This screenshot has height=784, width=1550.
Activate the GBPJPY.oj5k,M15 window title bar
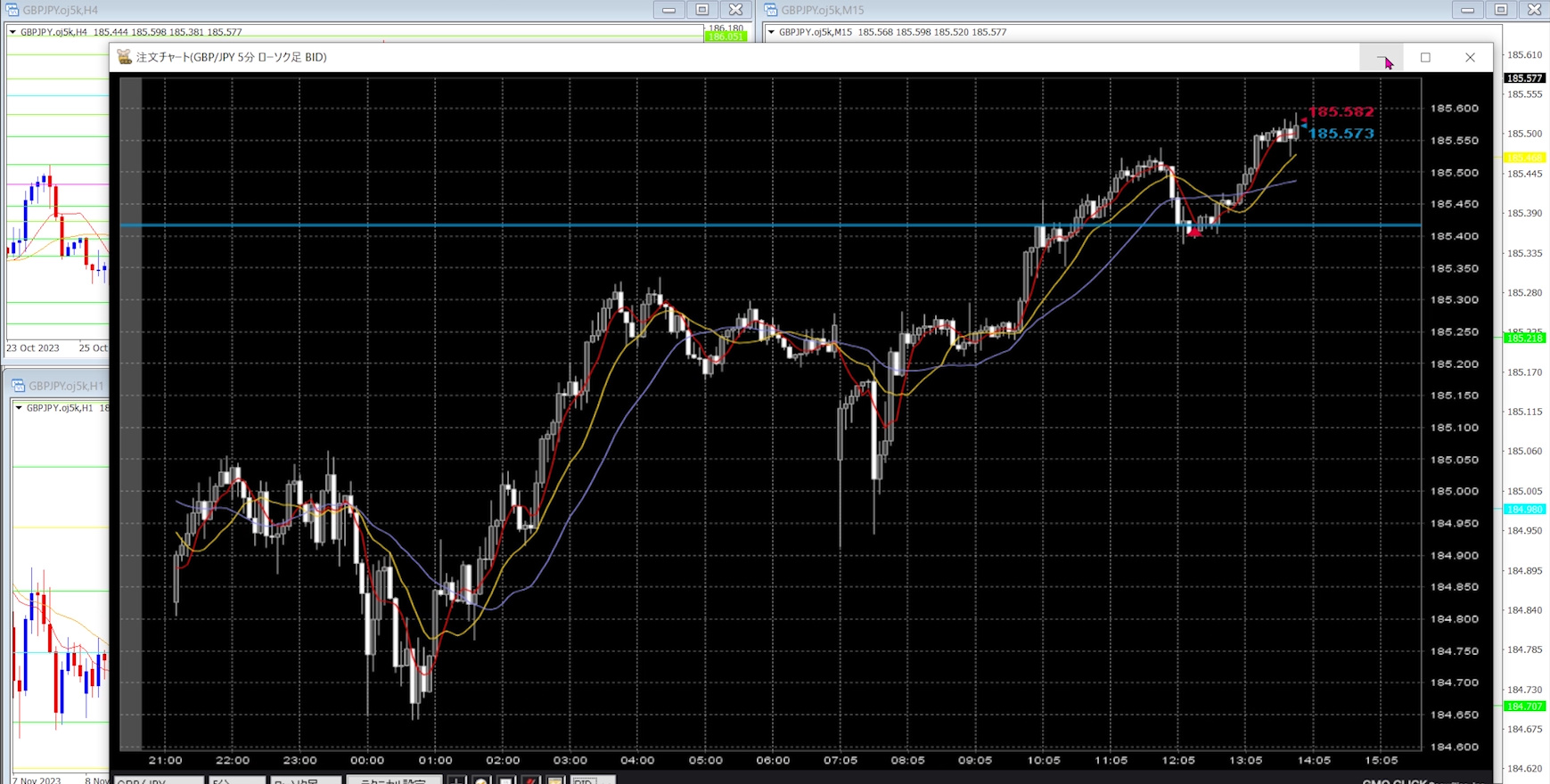click(1070, 10)
